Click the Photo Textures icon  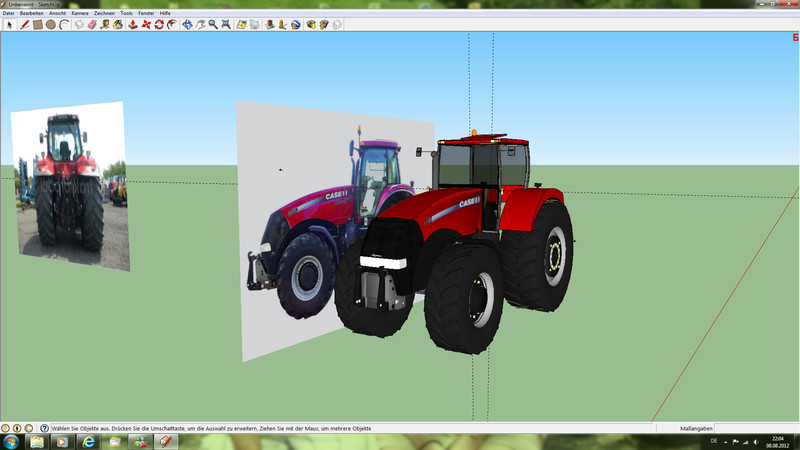pyautogui.click(x=282, y=24)
